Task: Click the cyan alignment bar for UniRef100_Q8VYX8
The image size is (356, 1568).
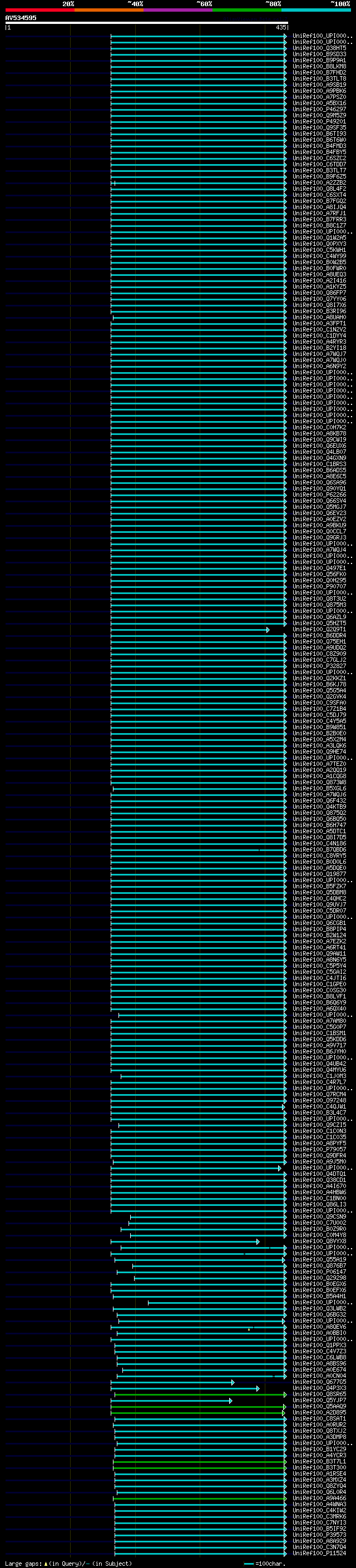Action: [x=185, y=1241]
